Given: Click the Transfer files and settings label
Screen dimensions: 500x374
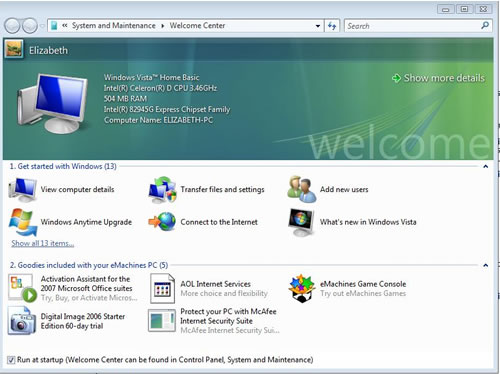Looking at the screenshot, I should point(222,189).
